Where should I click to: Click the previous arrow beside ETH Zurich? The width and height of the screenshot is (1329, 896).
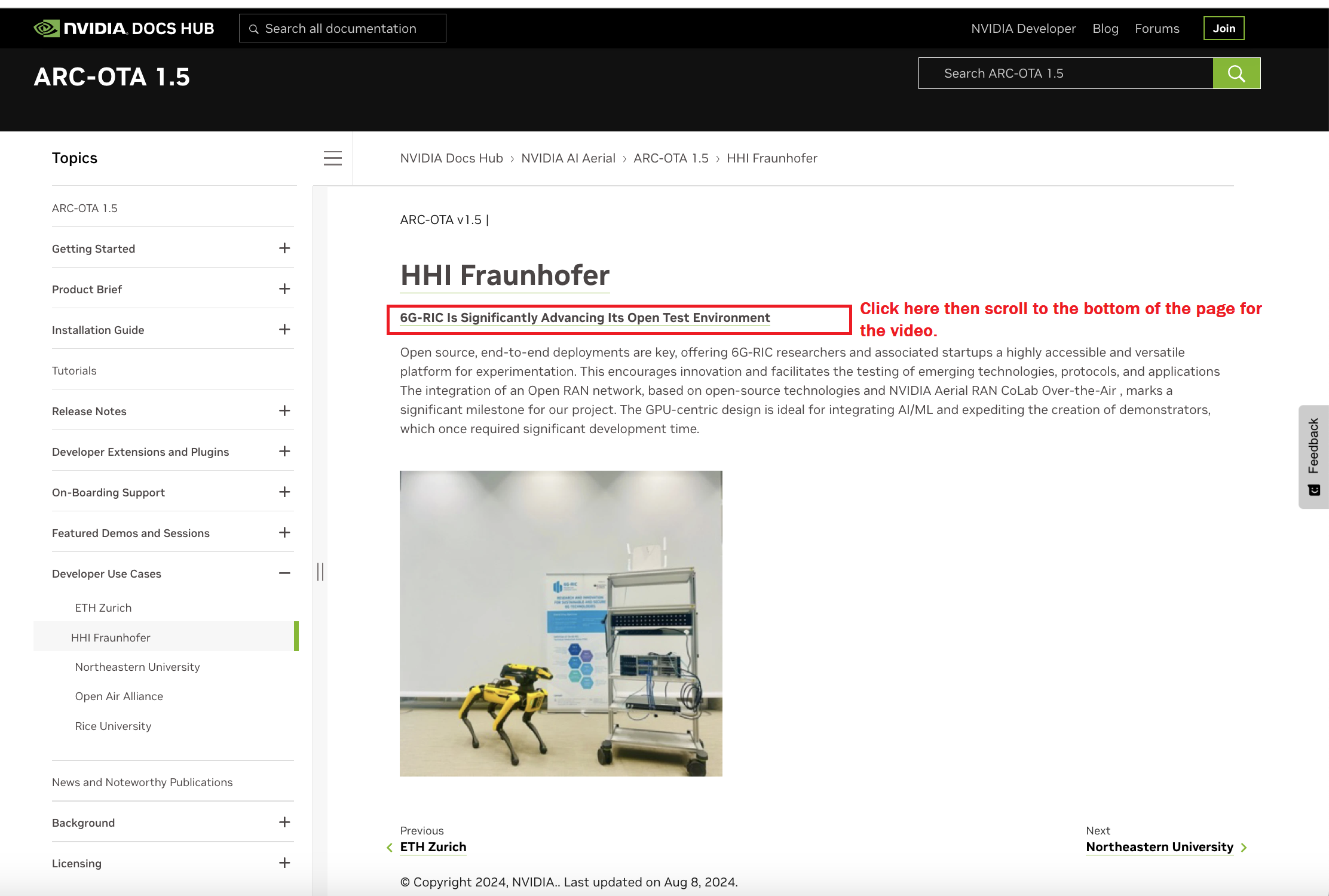click(390, 848)
